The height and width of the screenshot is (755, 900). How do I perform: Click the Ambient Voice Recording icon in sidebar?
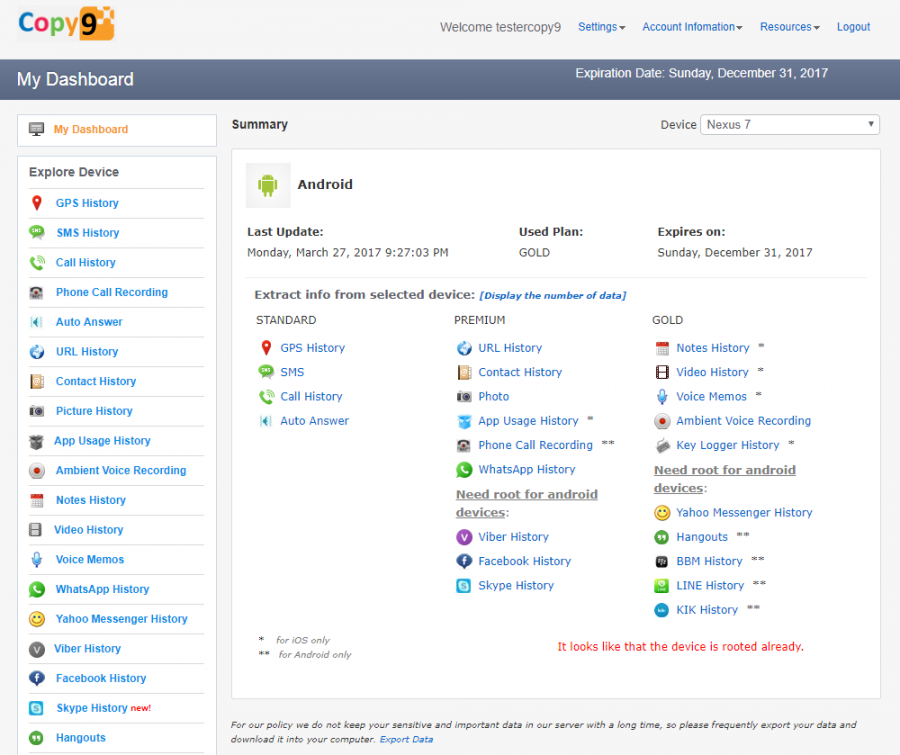(37, 471)
